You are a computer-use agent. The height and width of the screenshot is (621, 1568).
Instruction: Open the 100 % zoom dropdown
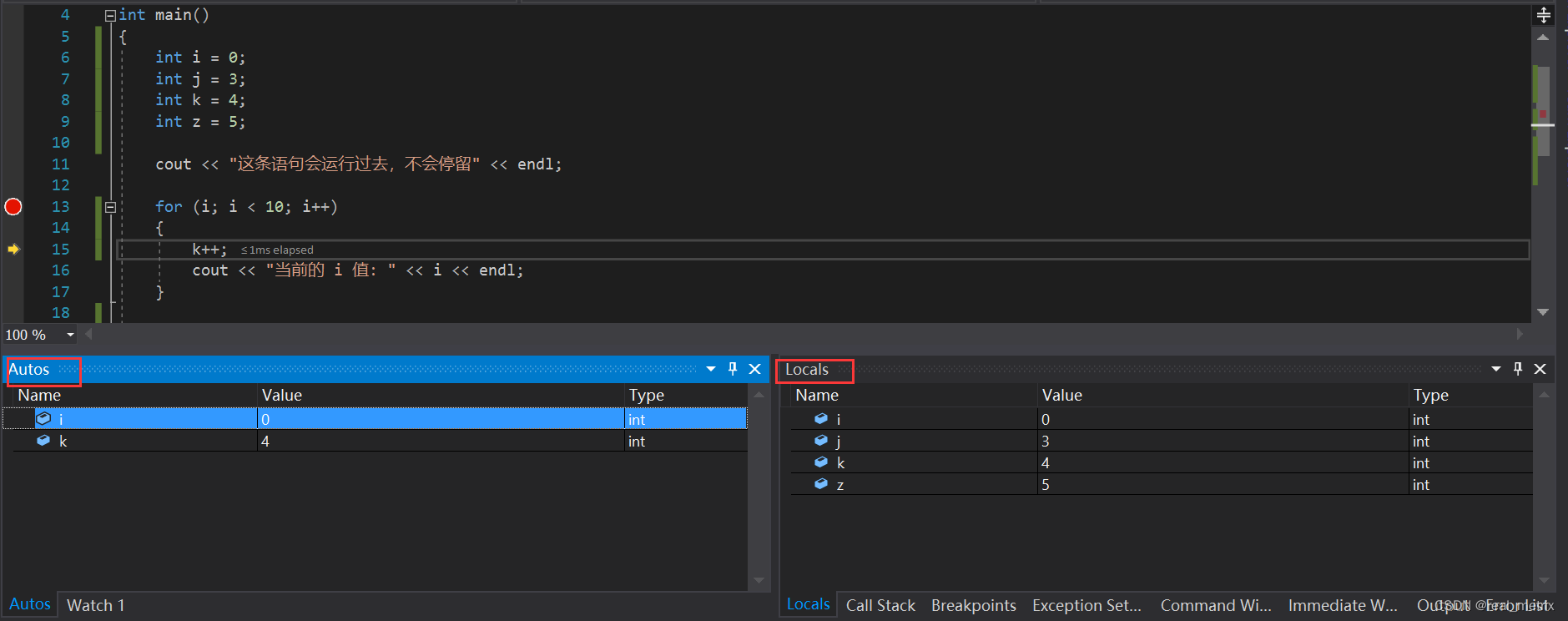pos(70,335)
